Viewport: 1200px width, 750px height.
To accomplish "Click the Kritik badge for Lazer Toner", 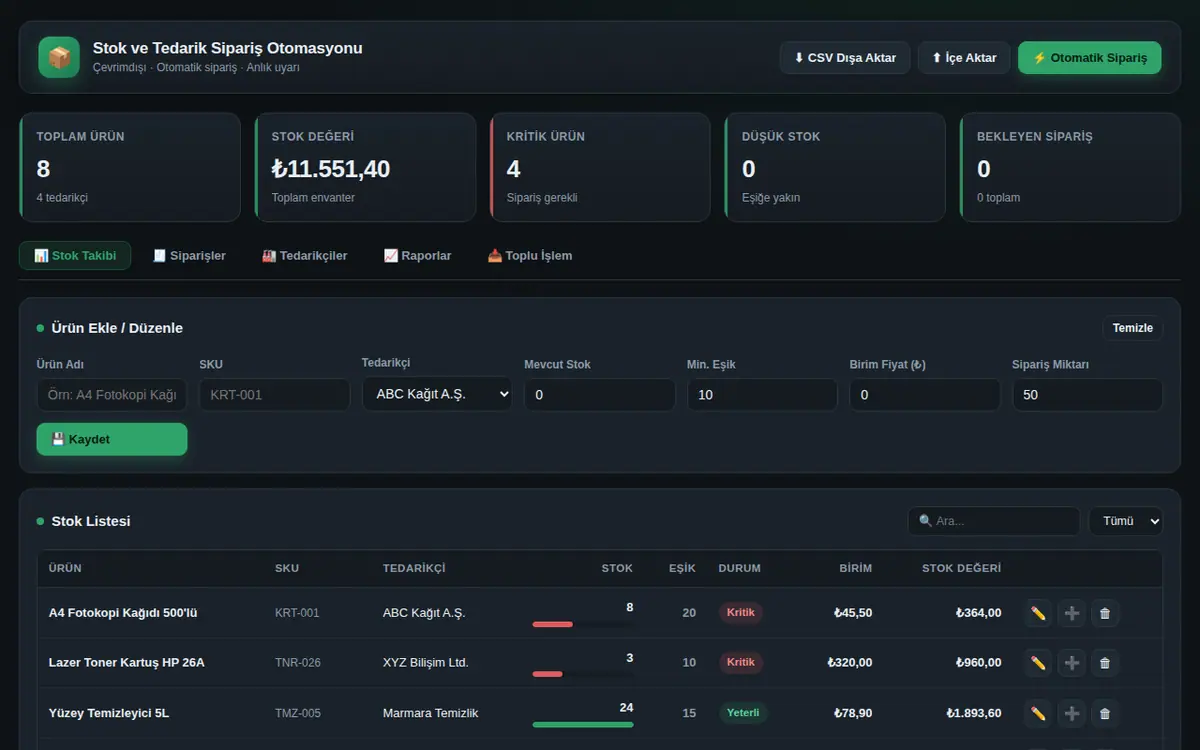I will click(x=741, y=662).
